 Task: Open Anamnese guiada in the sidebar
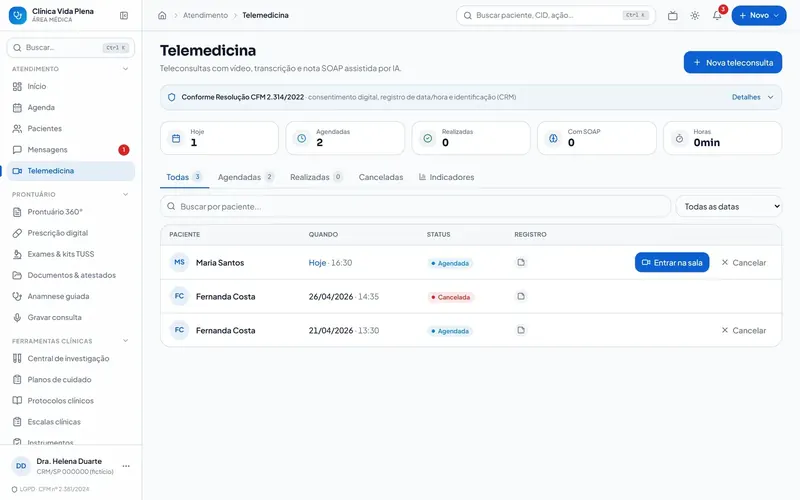70,296
